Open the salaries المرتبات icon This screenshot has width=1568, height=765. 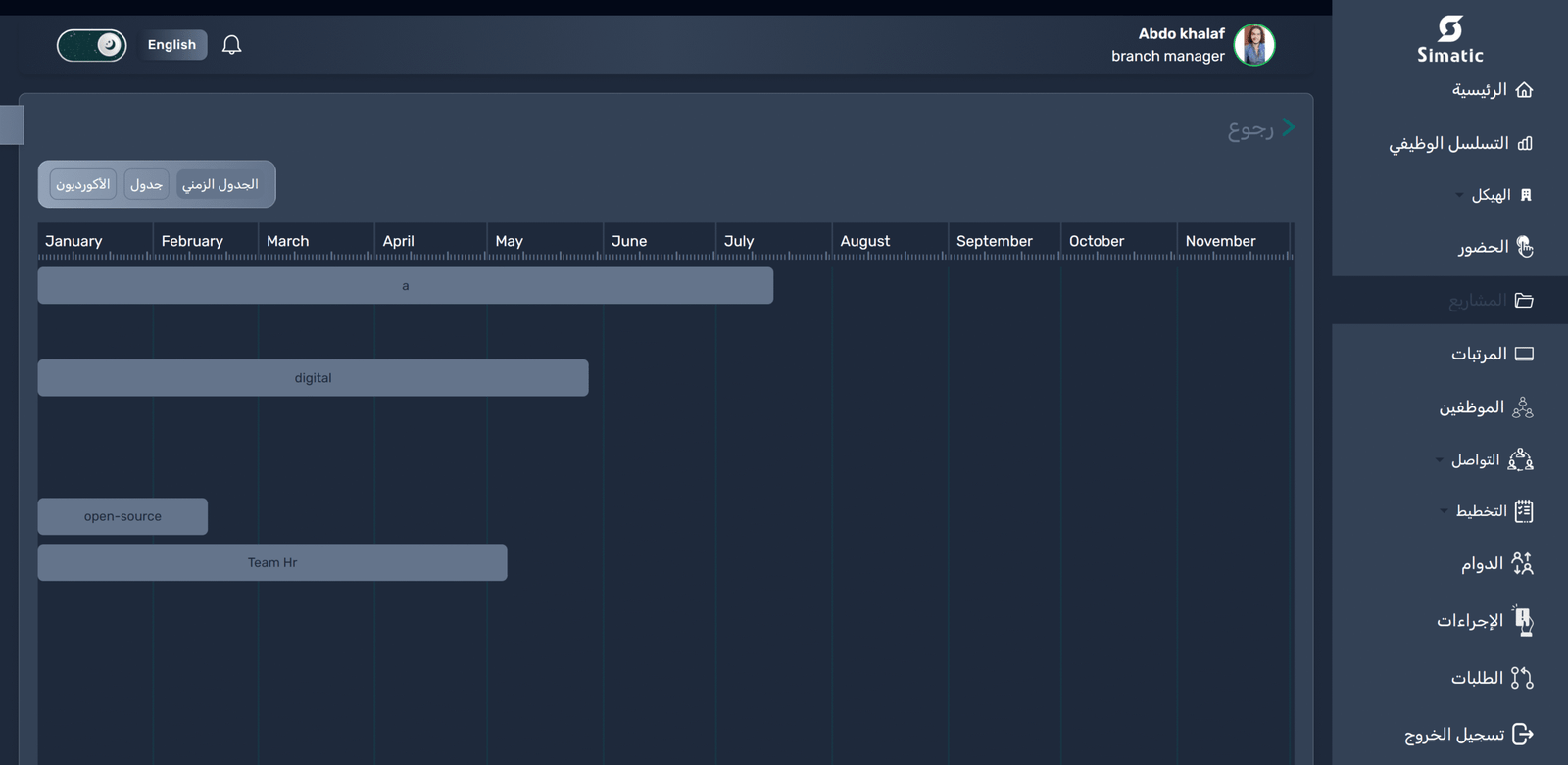tap(1524, 354)
